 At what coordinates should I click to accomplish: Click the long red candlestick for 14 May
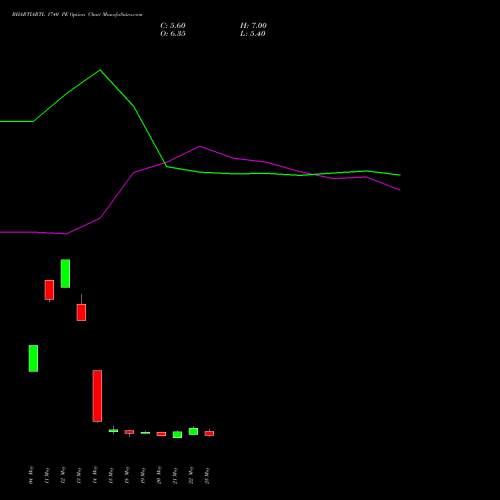tap(97, 396)
